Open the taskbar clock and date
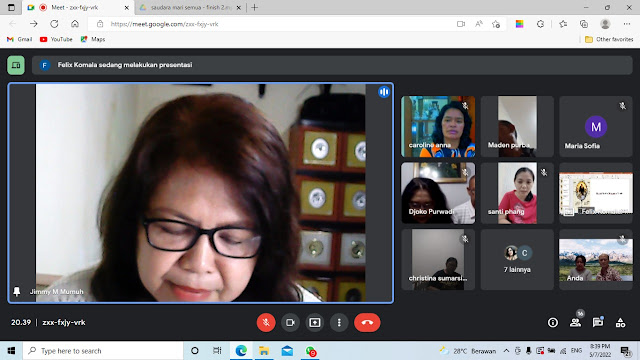The width and height of the screenshot is (640, 360). click(600, 351)
